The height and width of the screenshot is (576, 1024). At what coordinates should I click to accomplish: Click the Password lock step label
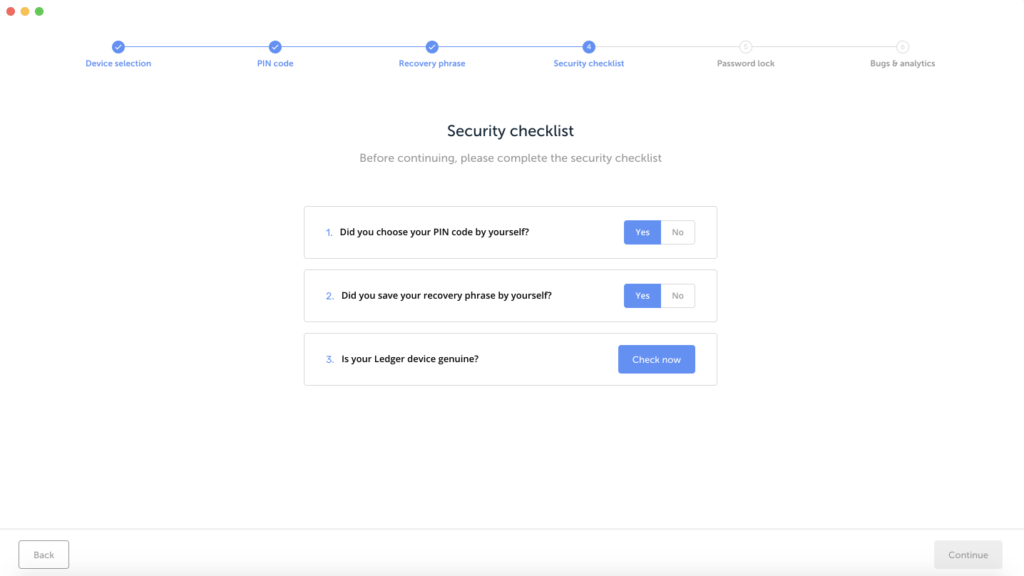[745, 63]
